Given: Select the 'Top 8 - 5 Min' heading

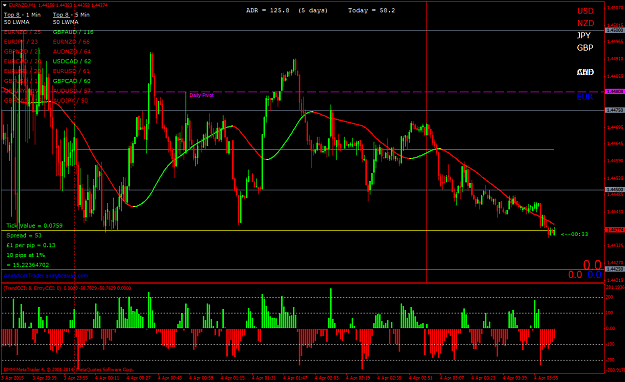Looking at the screenshot, I should [71, 15].
